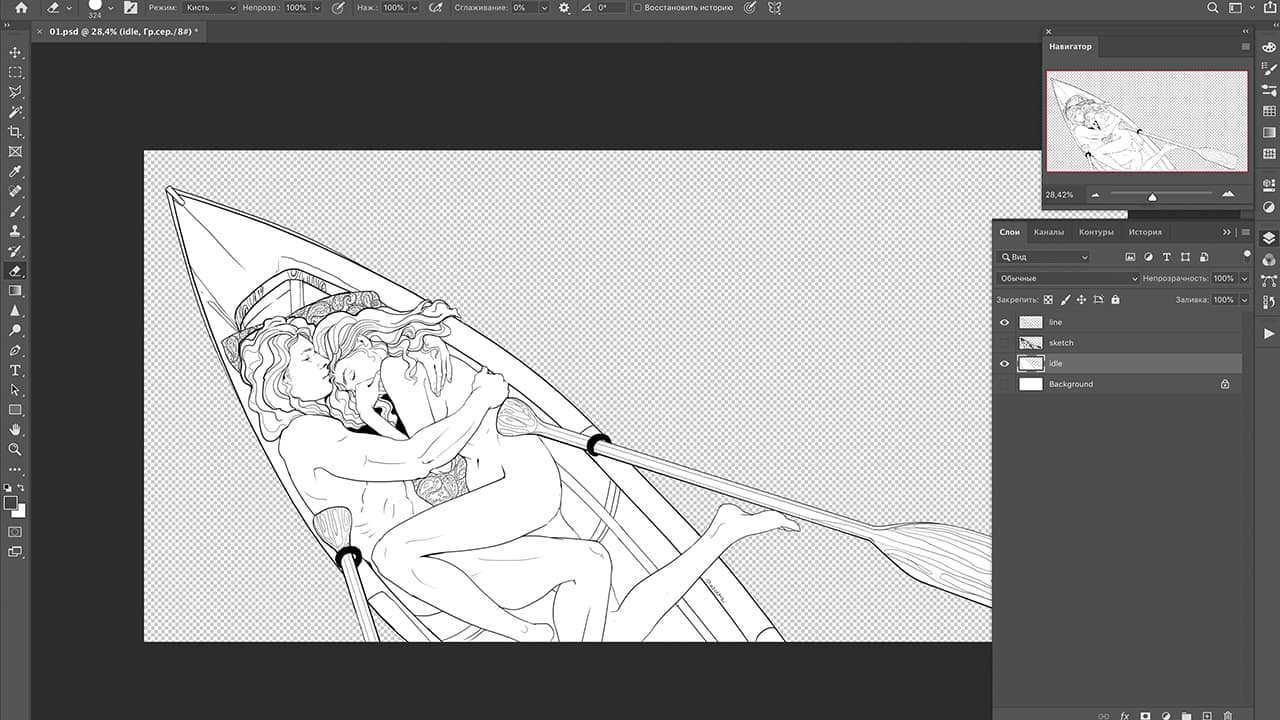1280x720 pixels.
Task: Select the Clone Stamp tool
Action: click(x=15, y=231)
